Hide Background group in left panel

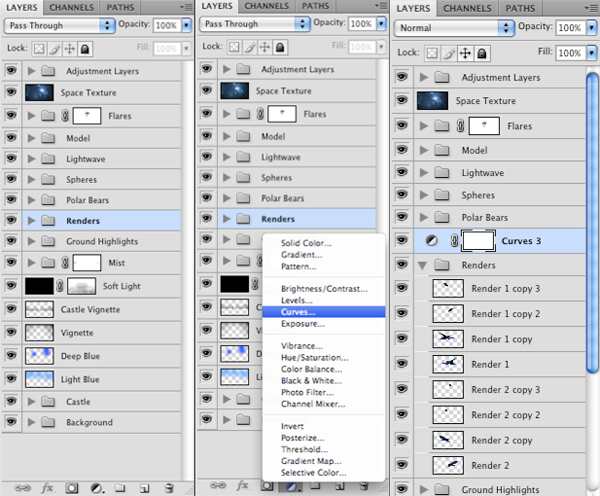point(11,421)
